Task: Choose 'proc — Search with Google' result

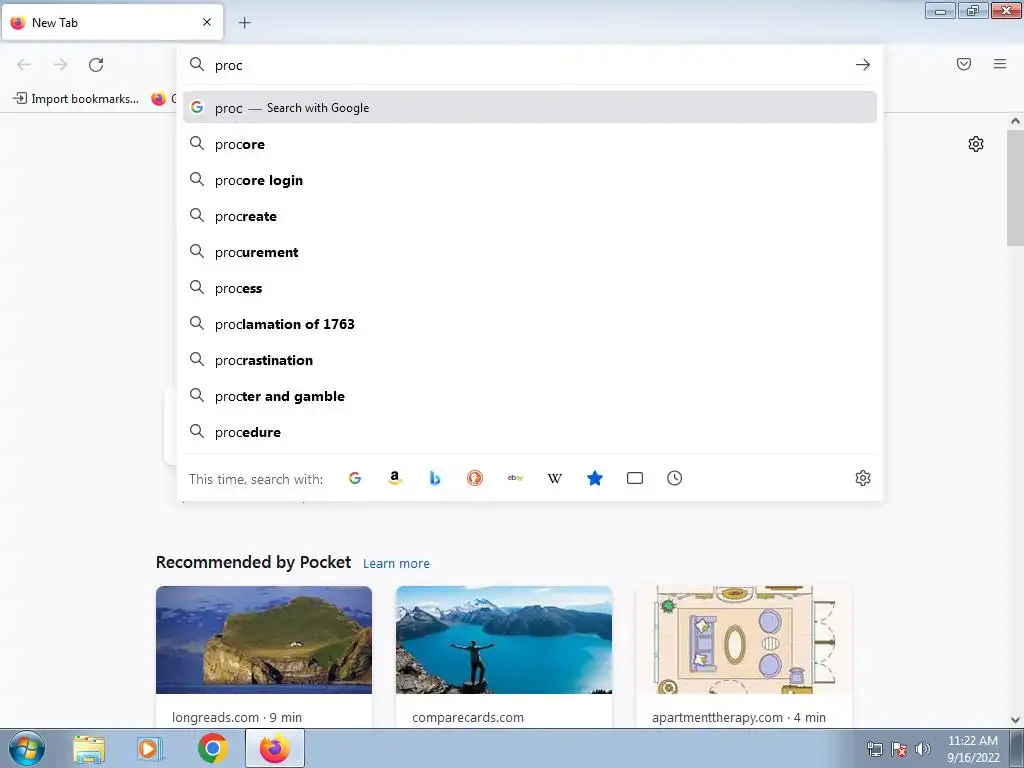Action: click(530, 108)
